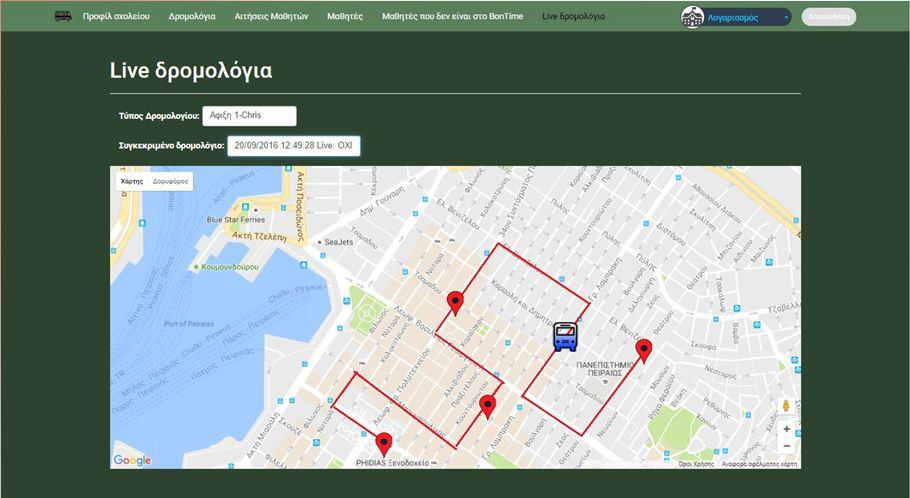Expand the Λογαριασμός account dropdown
Viewport: 910px width, 498px height.
(748, 17)
